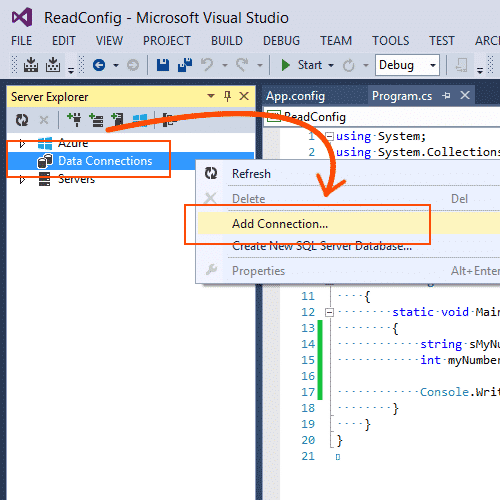The height and width of the screenshot is (500, 500).
Task: Pin the Server Explorer panel
Action: click(227, 96)
